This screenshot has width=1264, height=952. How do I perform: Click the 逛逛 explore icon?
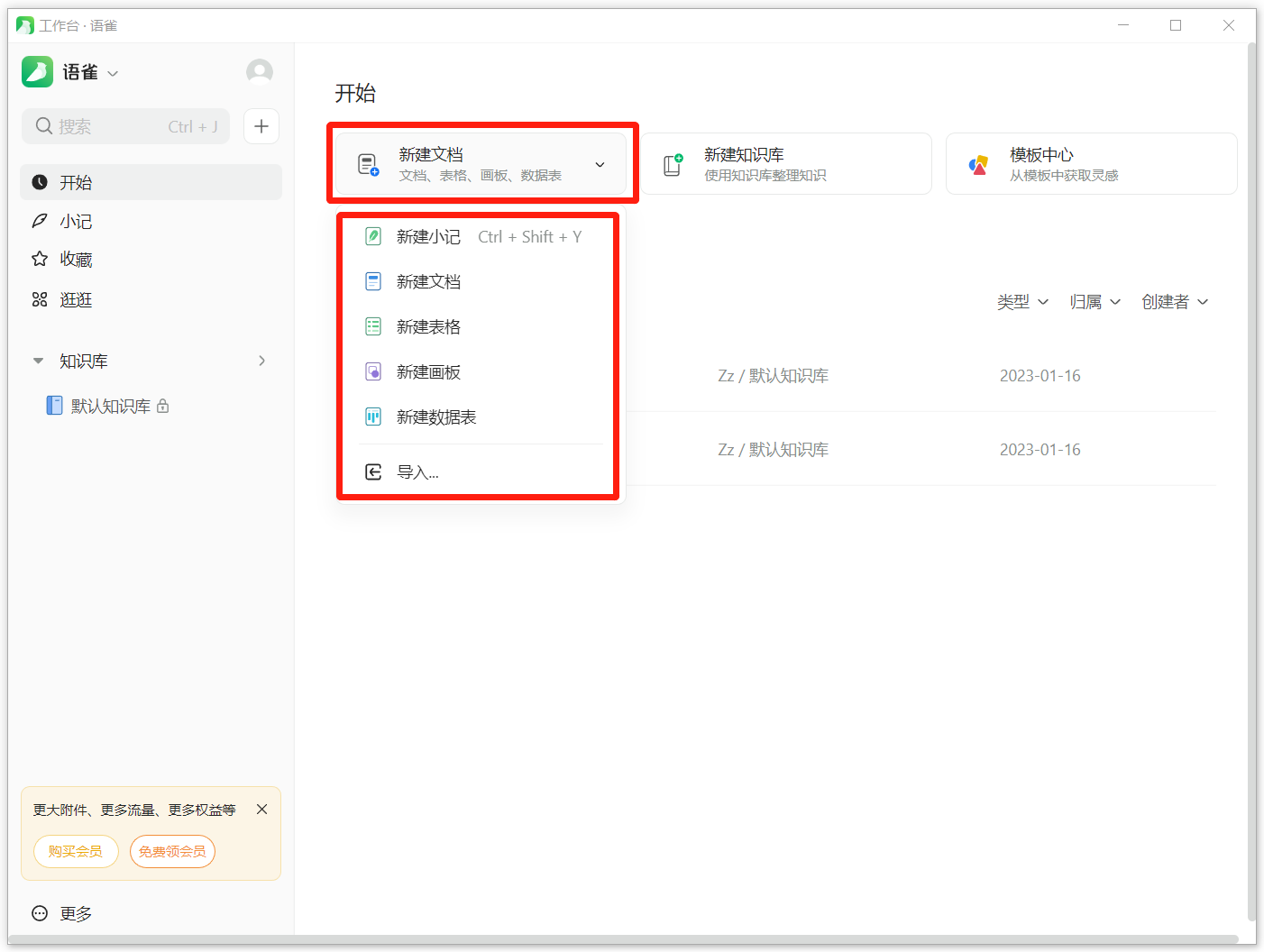[40, 299]
